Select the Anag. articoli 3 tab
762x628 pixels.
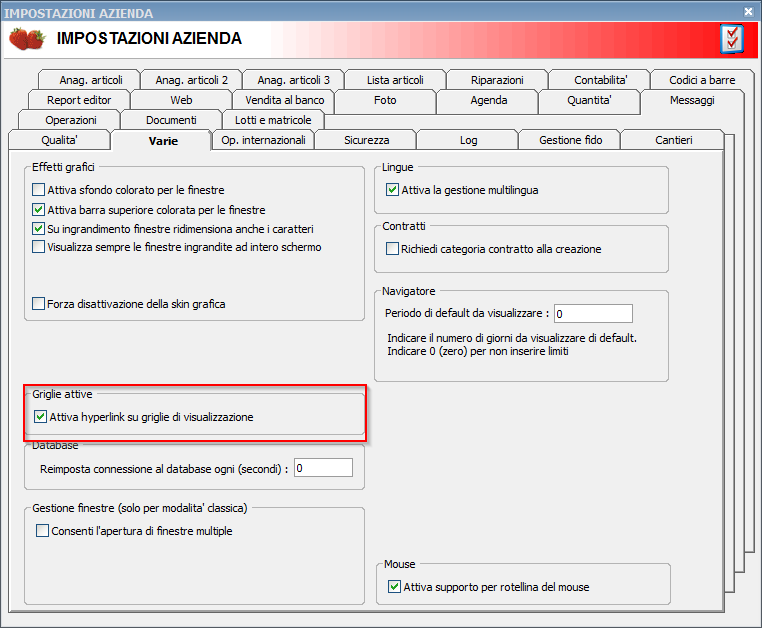[294, 80]
